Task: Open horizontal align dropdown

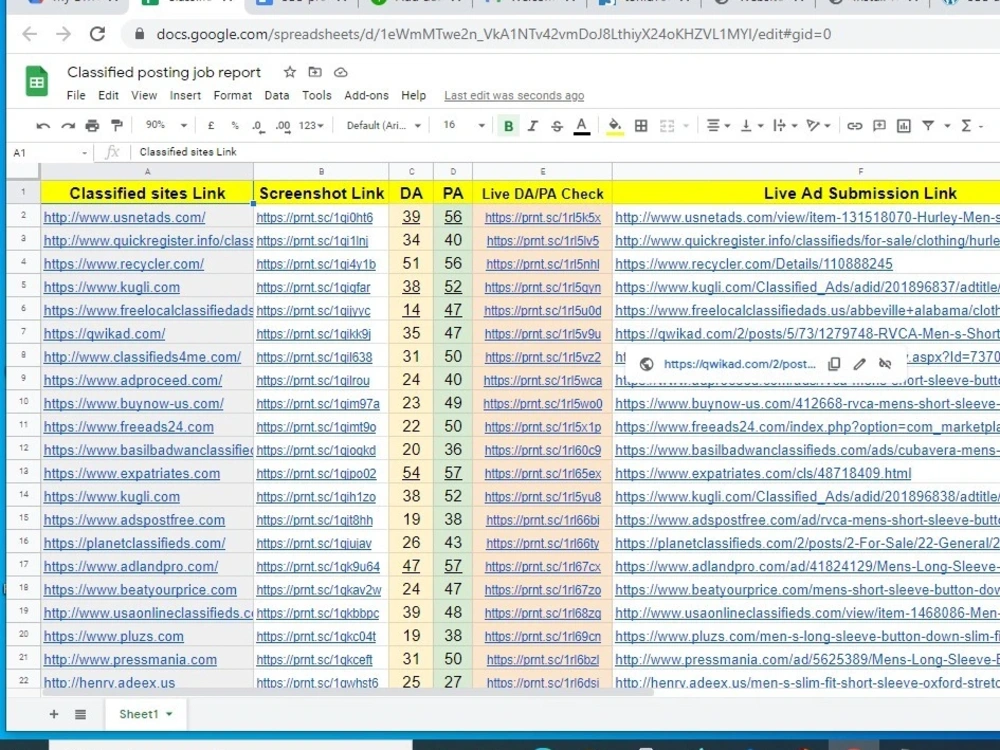Action: coord(717,126)
